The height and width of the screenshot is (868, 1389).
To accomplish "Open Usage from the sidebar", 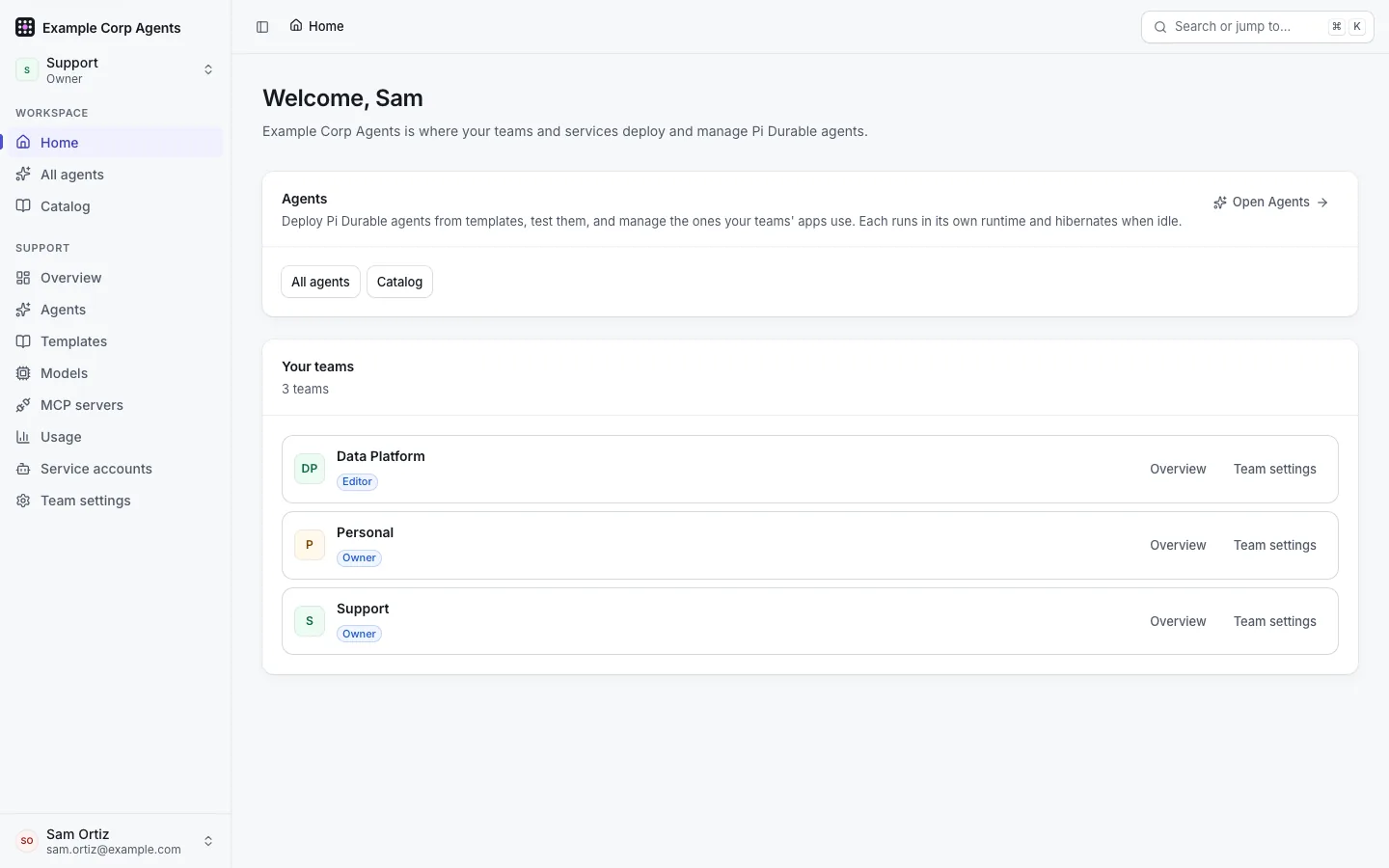I will coord(116,436).
